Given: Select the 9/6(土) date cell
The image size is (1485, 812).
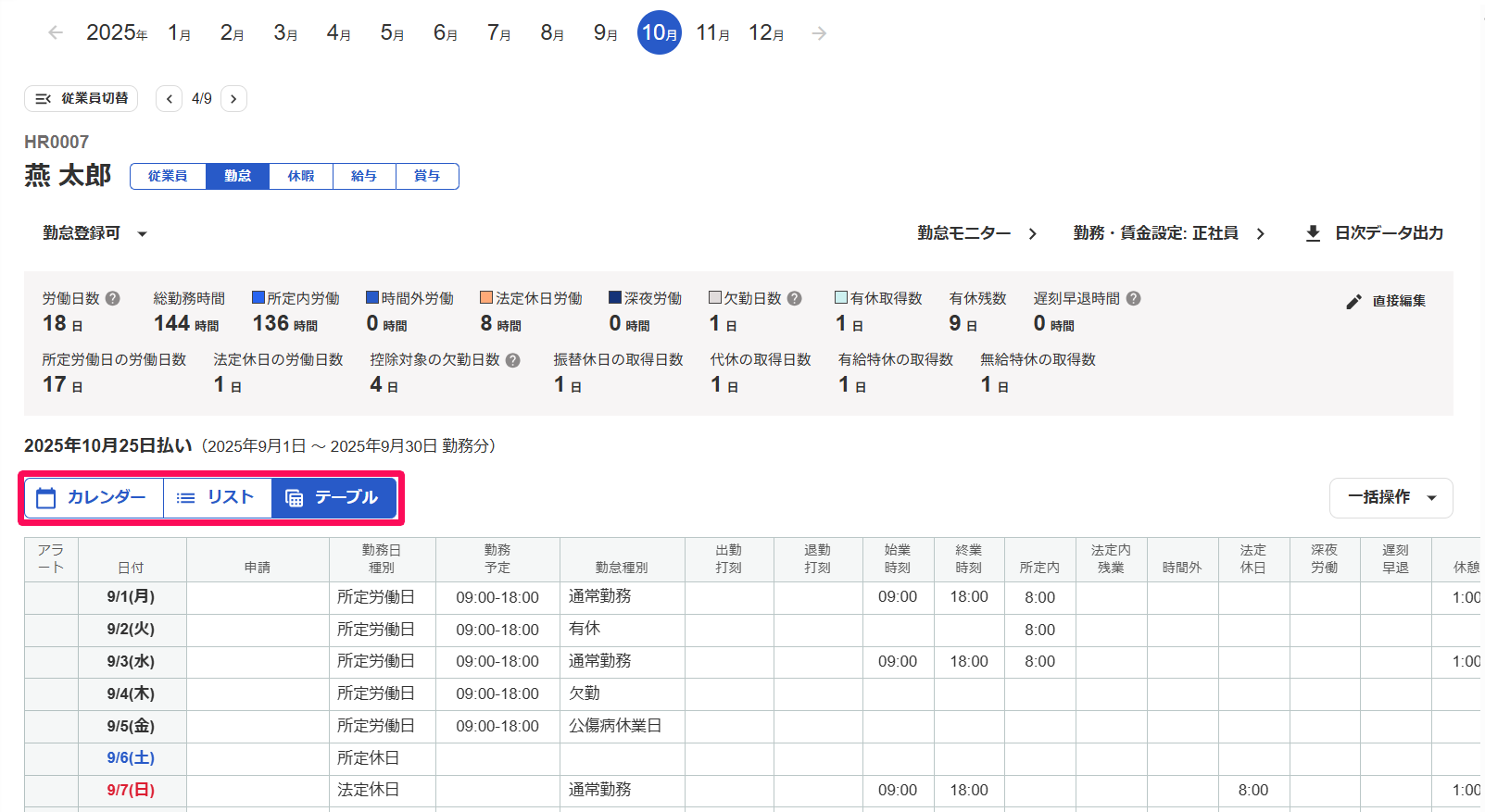Looking at the screenshot, I should [132, 757].
